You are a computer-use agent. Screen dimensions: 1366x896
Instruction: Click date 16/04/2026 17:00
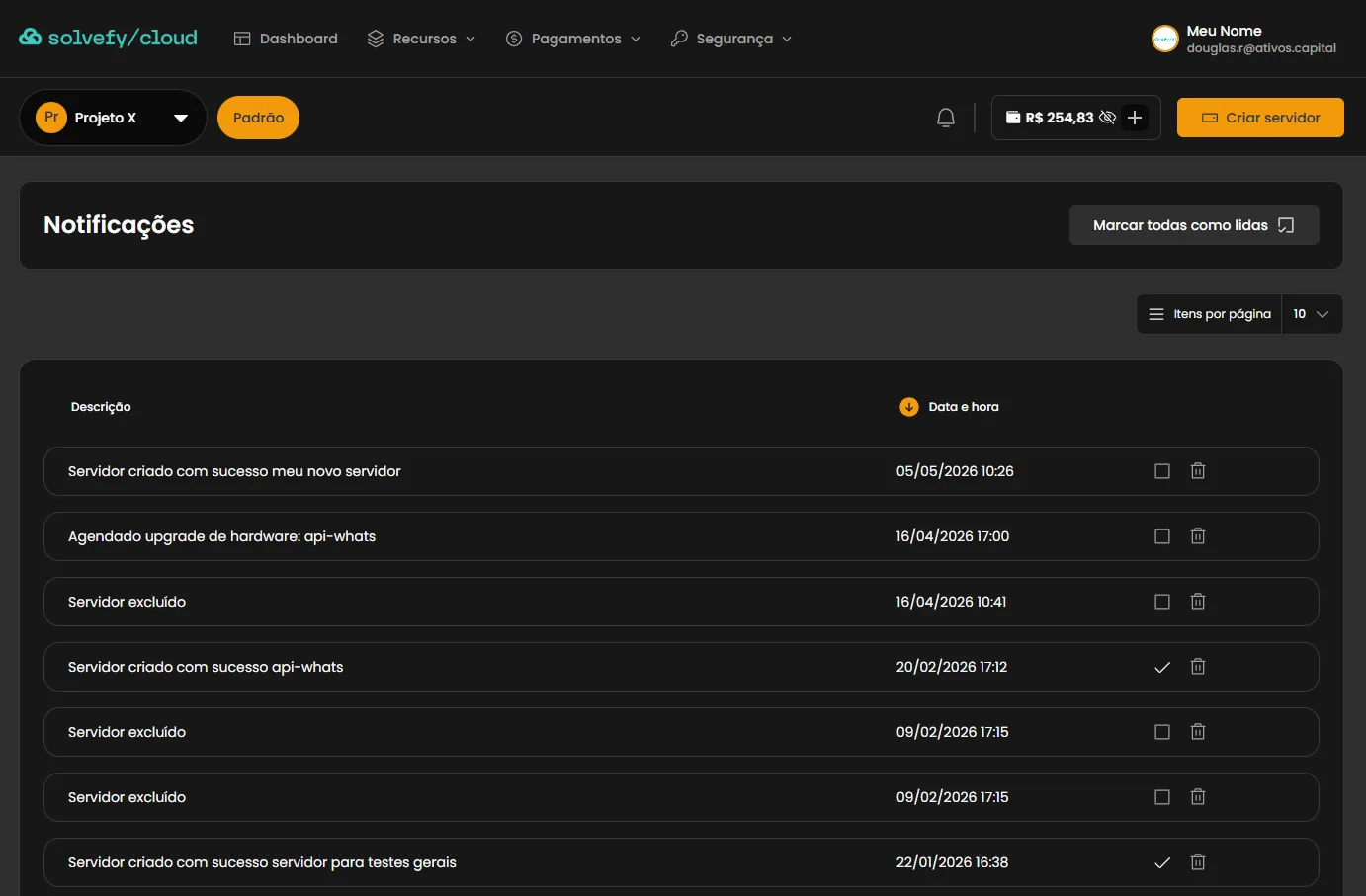coord(953,536)
